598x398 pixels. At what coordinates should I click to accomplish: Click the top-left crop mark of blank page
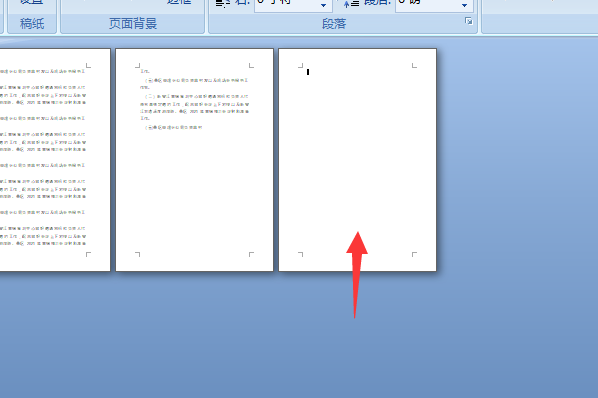point(301,66)
